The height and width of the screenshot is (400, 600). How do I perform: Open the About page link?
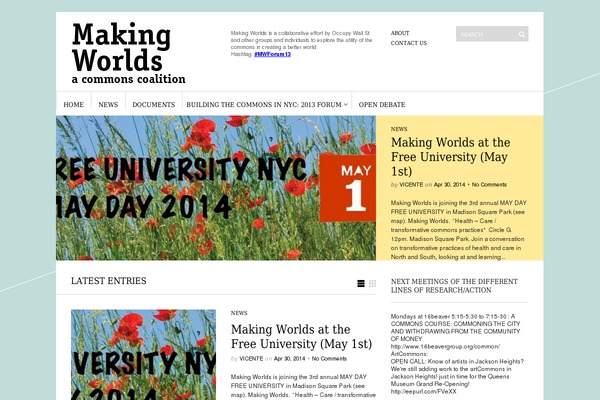click(x=400, y=33)
